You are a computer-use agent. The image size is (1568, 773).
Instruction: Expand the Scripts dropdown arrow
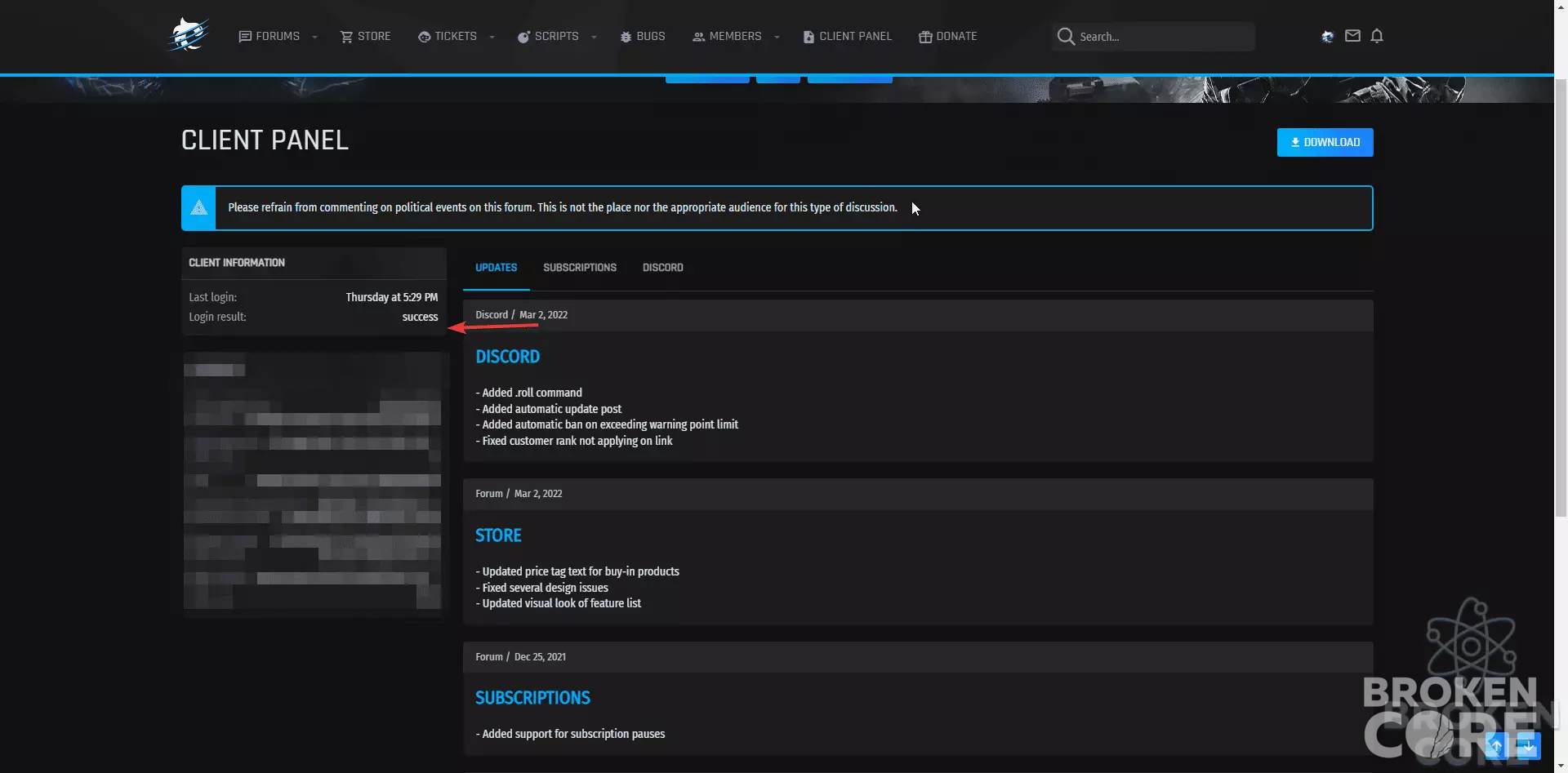[x=594, y=37]
